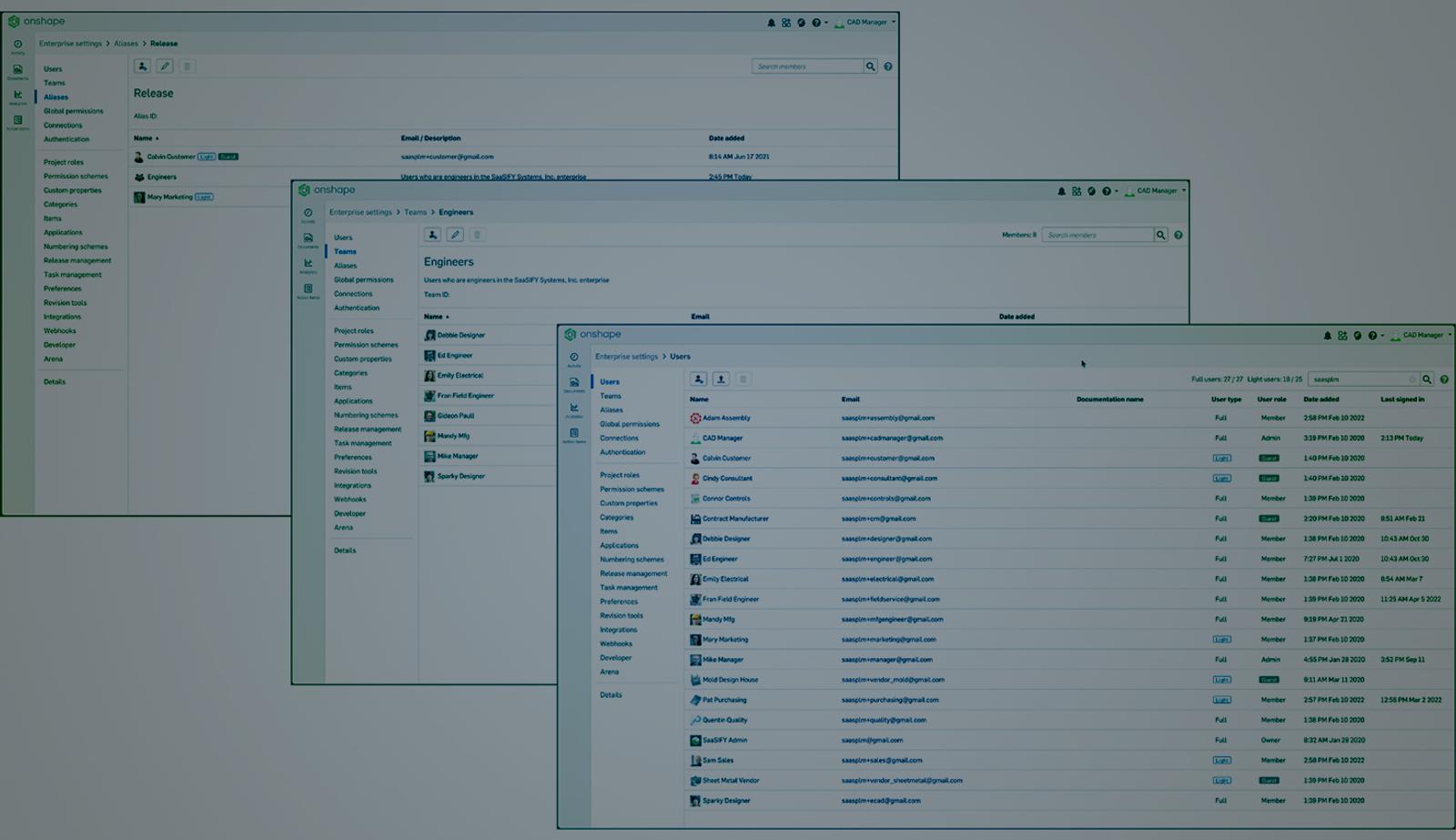1456x840 pixels.
Task: Open Enterprise settings from the breadcrumb
Action: [624, 356]
